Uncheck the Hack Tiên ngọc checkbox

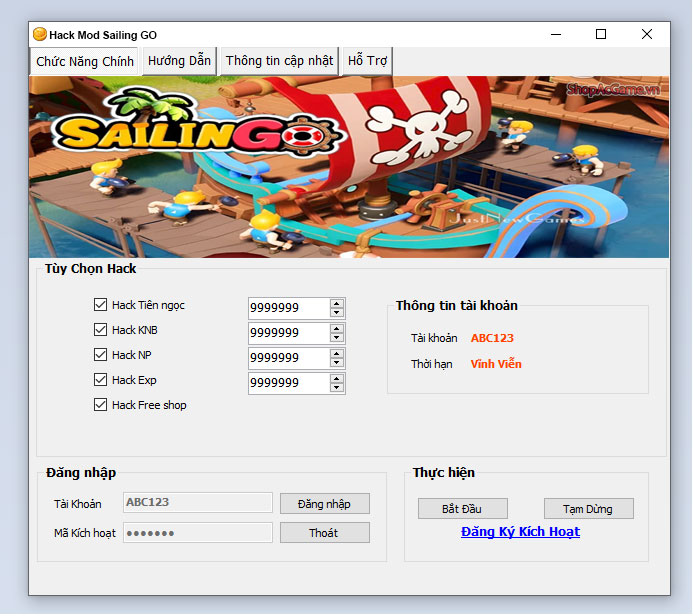[x=100, y=304]
